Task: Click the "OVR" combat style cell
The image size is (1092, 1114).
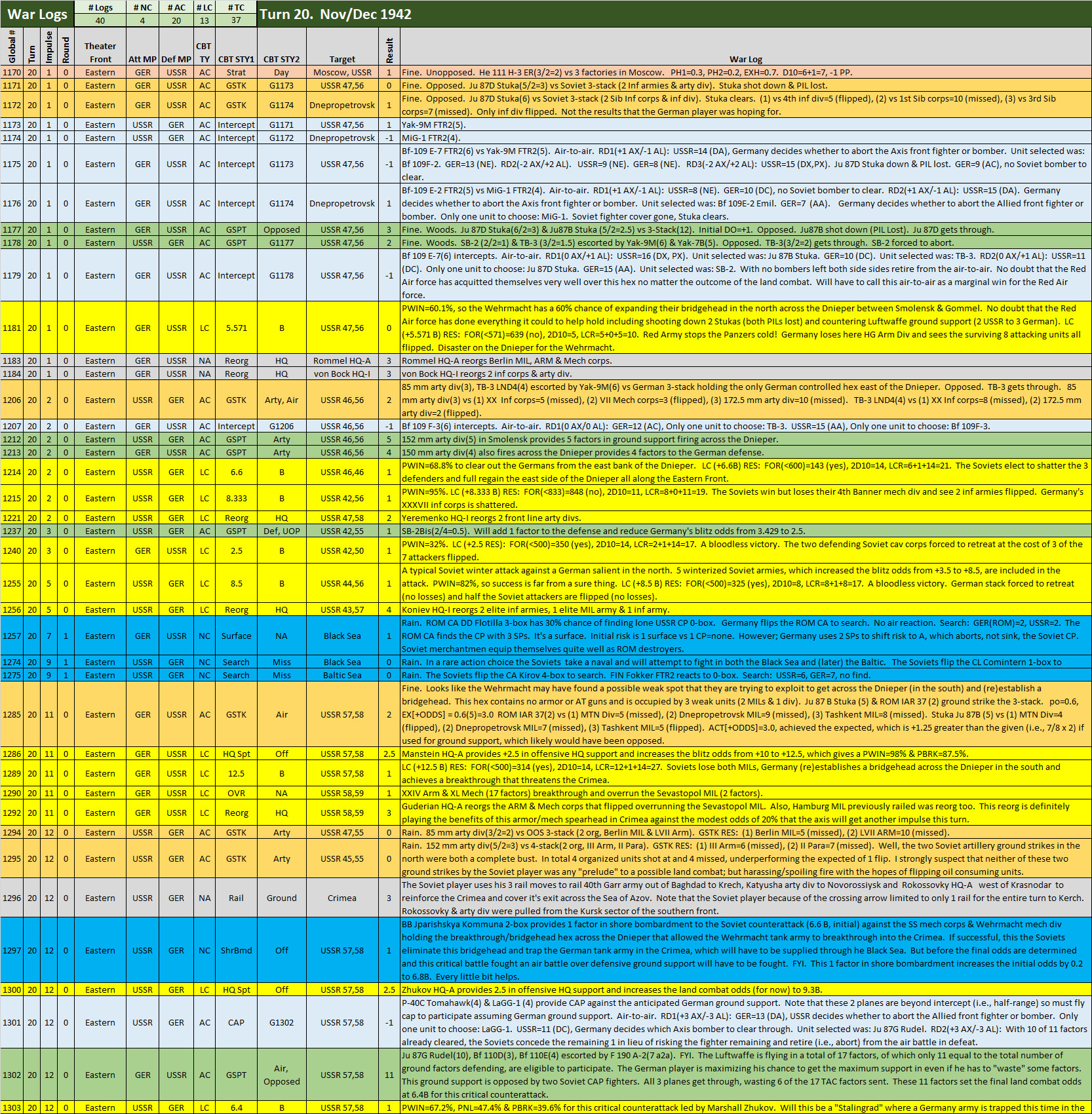Action: click(x=236, y=793)
